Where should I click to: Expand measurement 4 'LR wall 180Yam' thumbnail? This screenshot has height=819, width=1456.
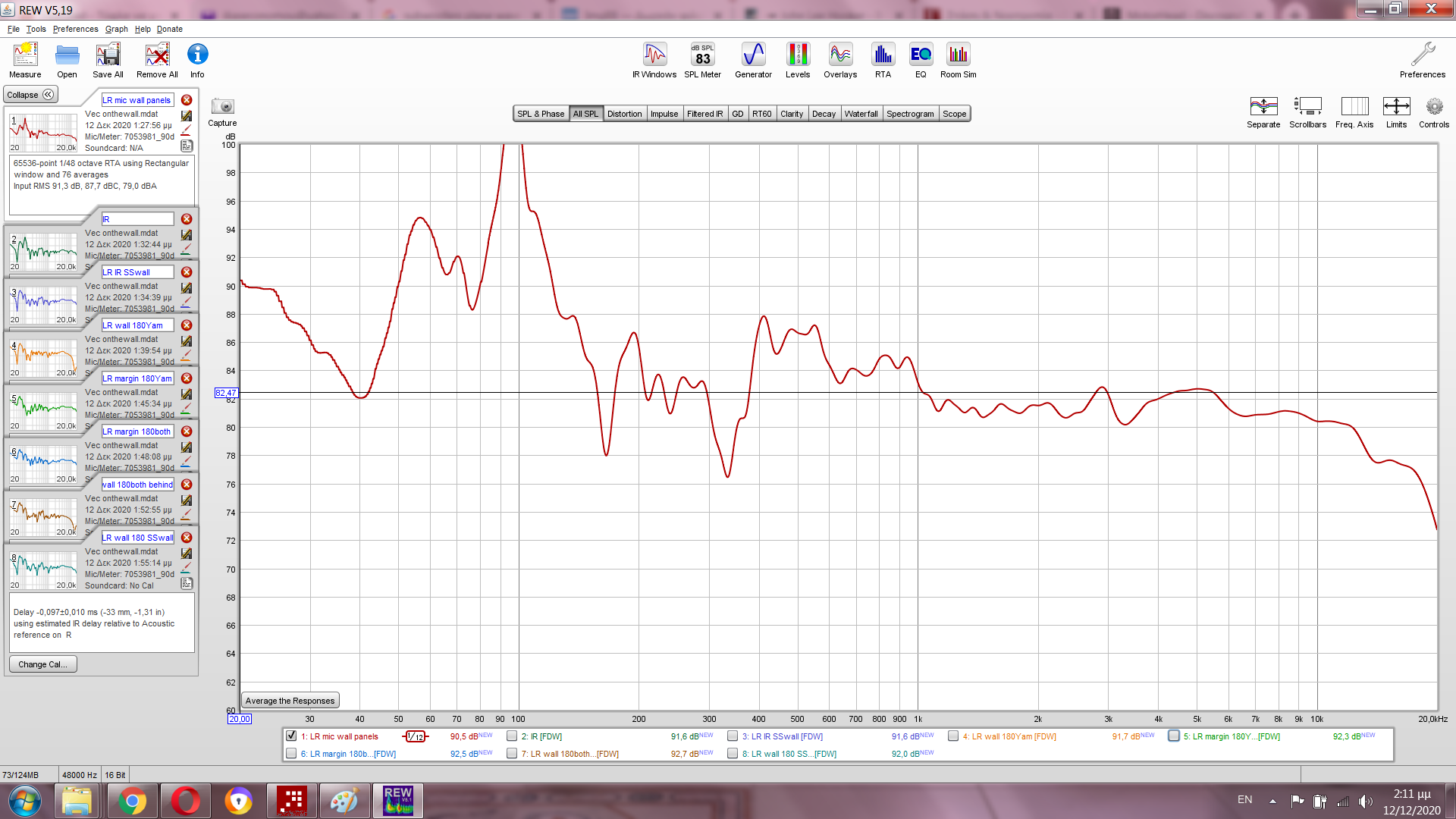[x=43, y=358]
